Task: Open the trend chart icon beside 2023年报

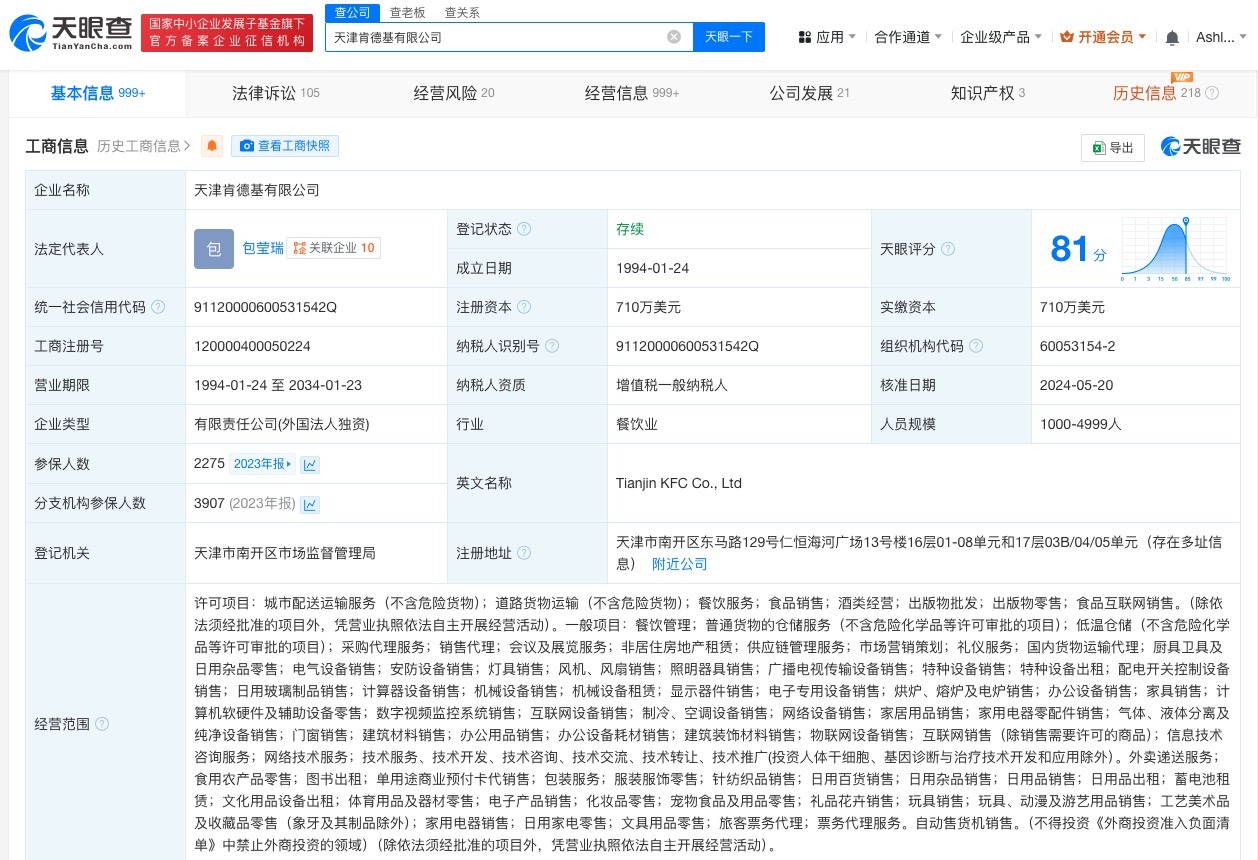Action: point(310,464)
